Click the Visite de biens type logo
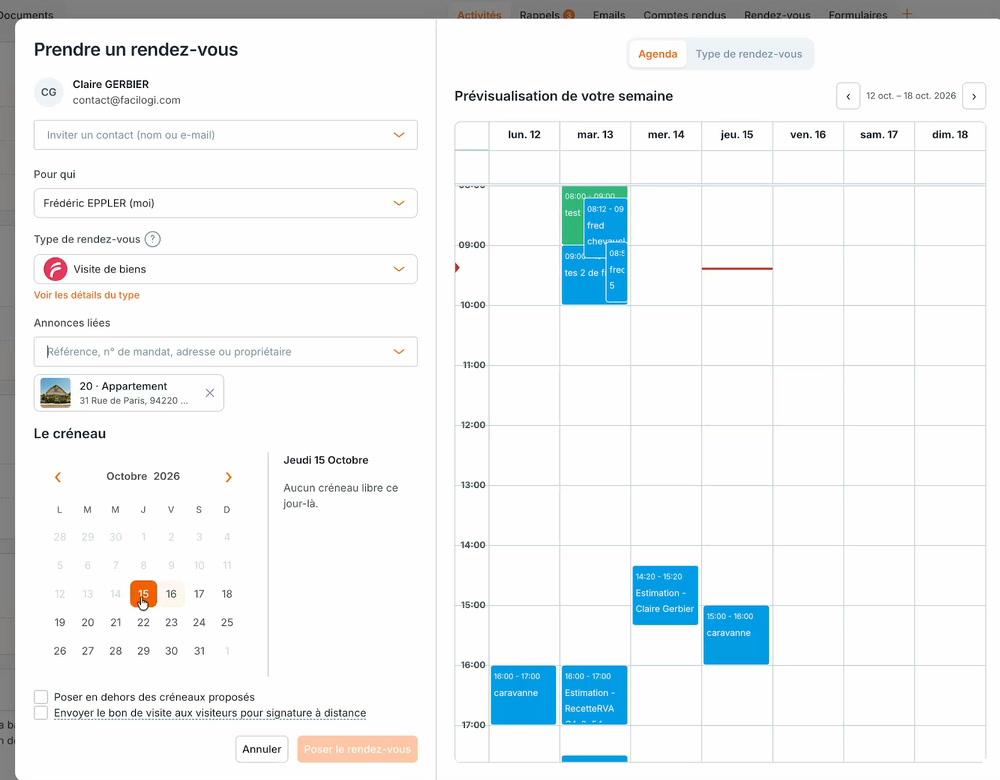Viewport: 1000px width, 780px height. [x=55, y=269]
